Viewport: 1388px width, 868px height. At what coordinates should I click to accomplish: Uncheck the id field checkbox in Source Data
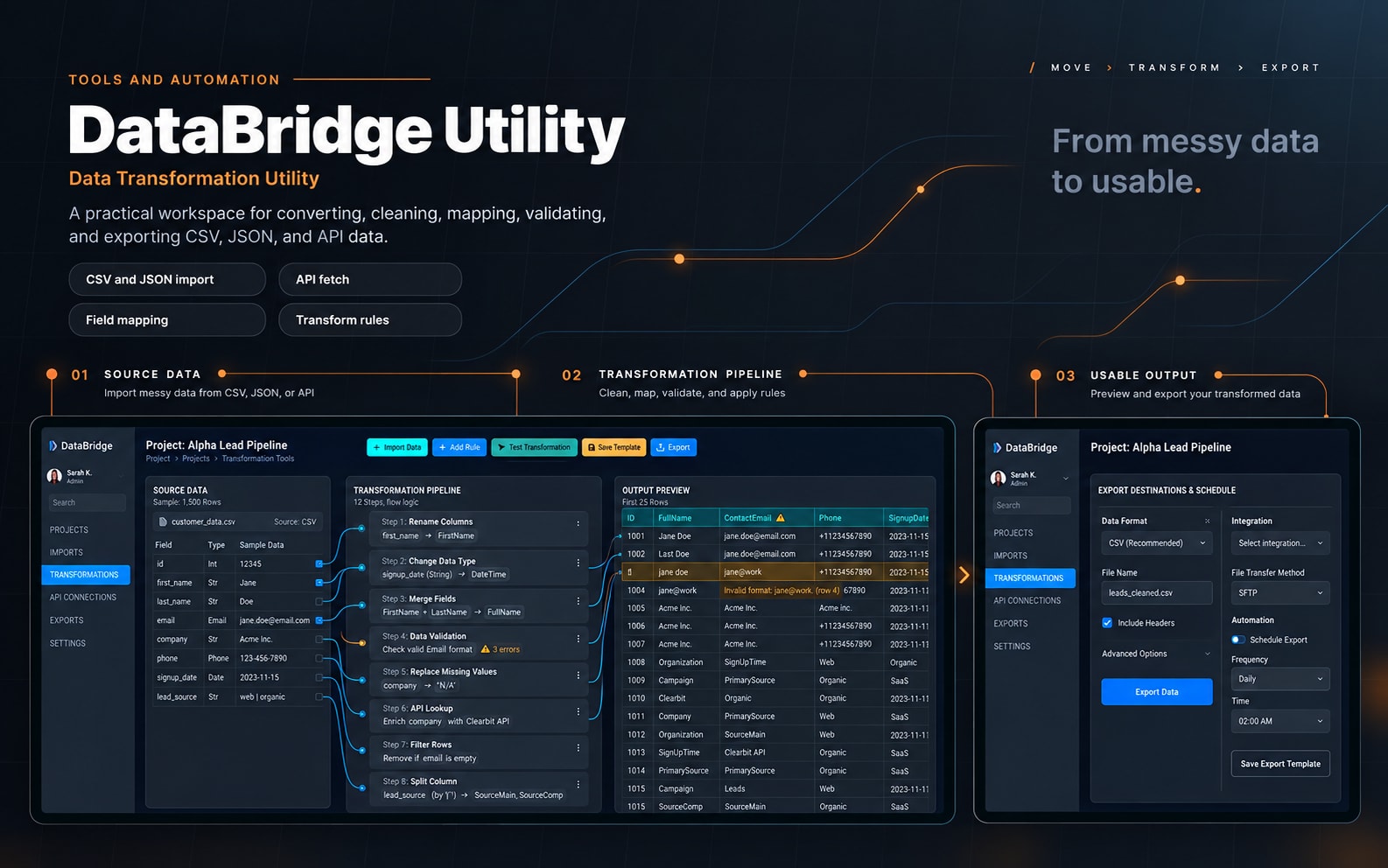tap(319, 563)
